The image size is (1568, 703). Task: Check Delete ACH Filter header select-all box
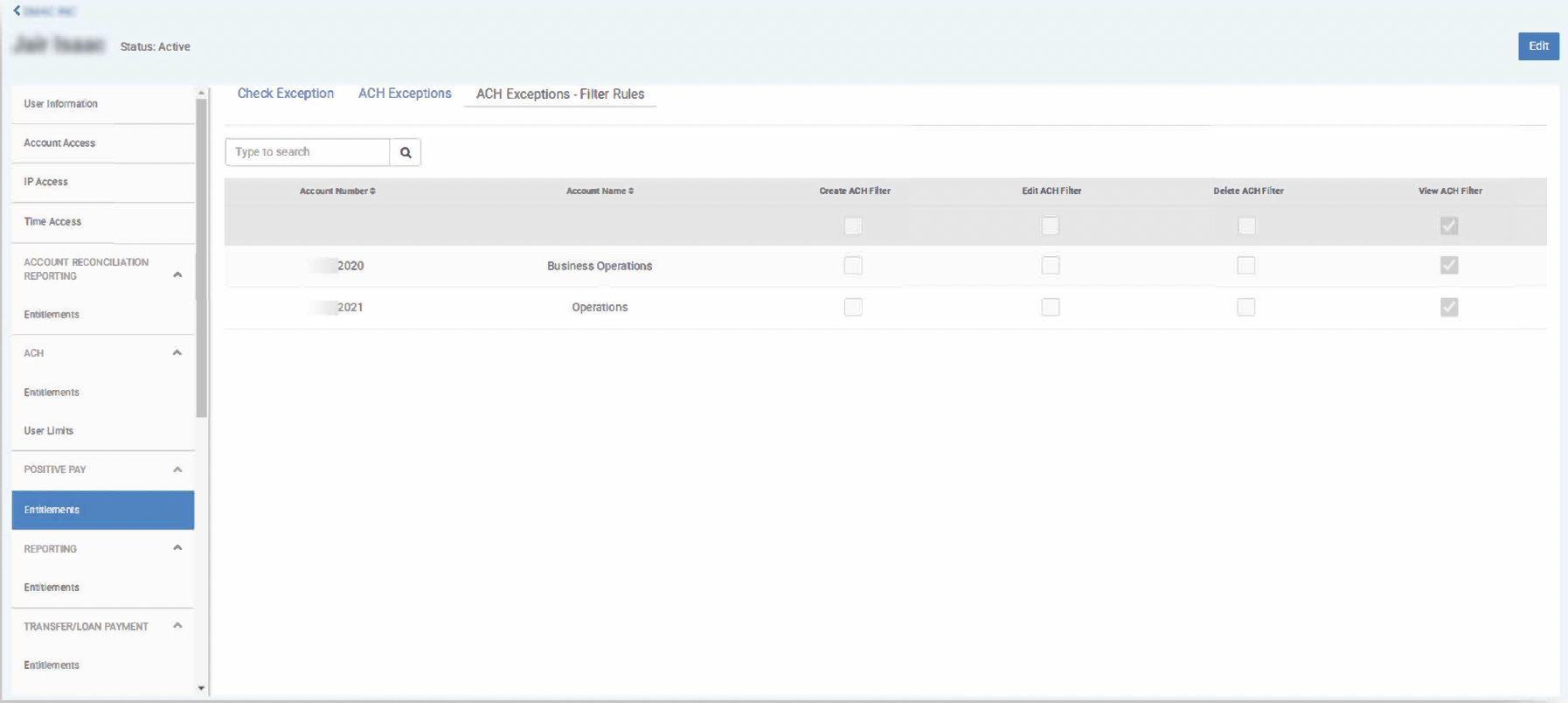click(1246, 226)
